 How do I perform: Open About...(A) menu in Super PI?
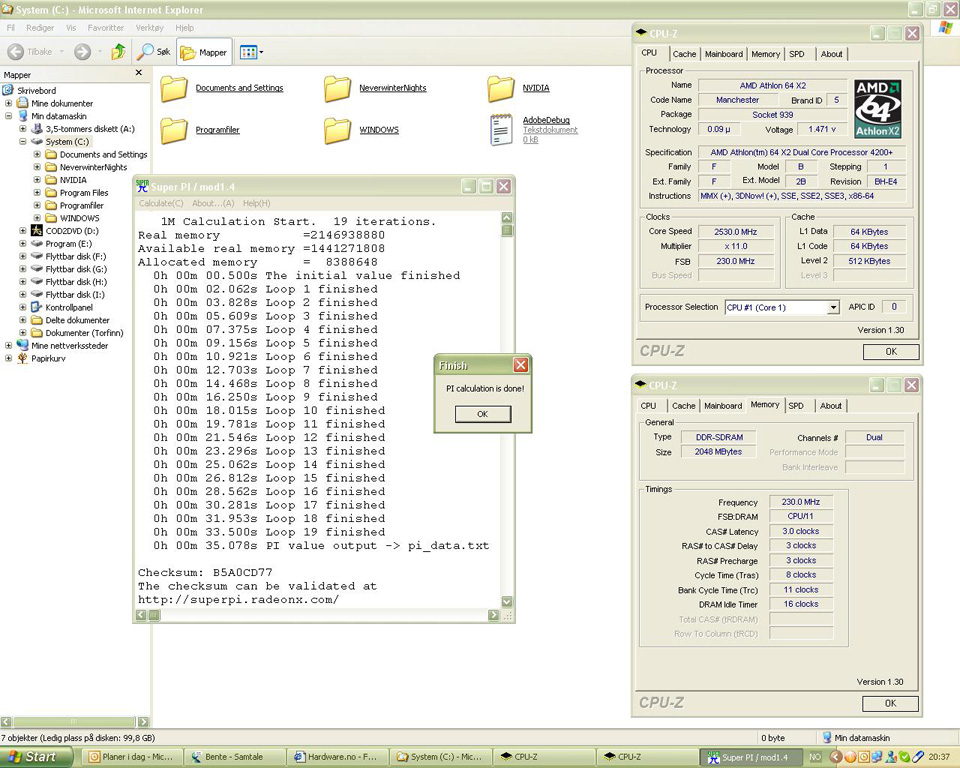pos(213,203)
